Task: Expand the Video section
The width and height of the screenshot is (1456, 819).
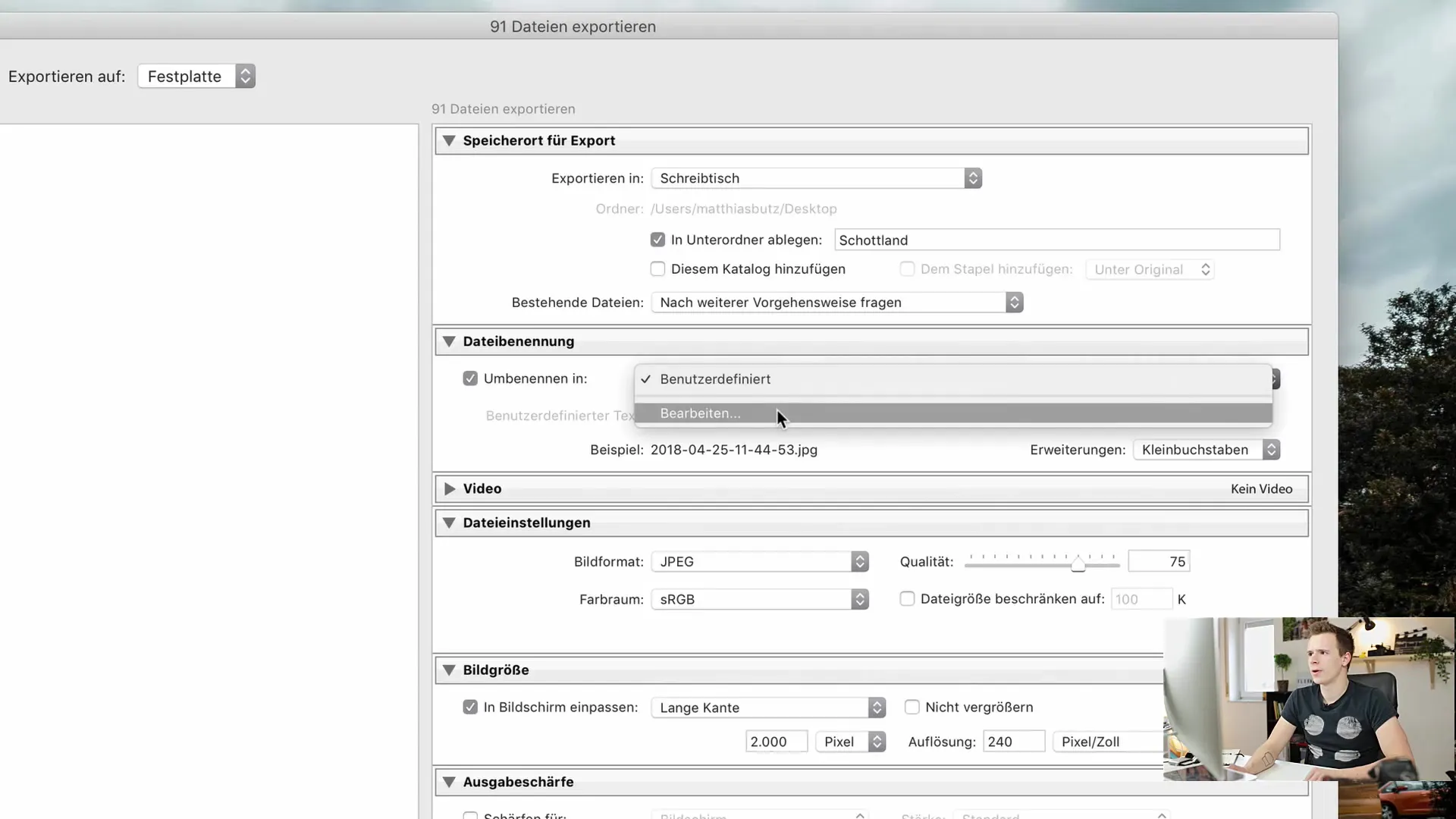Action: (x=450, y=489)
